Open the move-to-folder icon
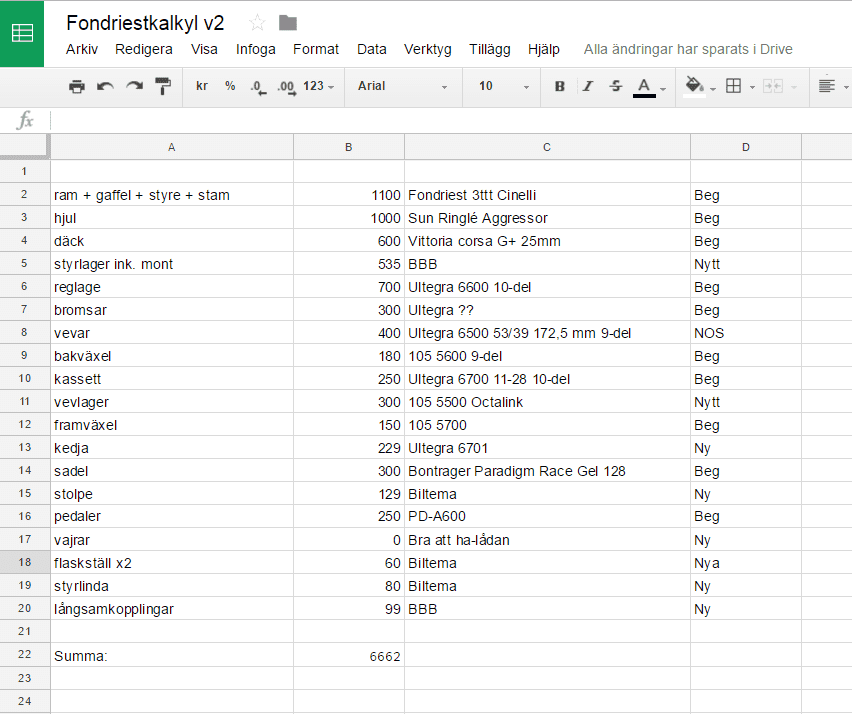 coord(288,23)
